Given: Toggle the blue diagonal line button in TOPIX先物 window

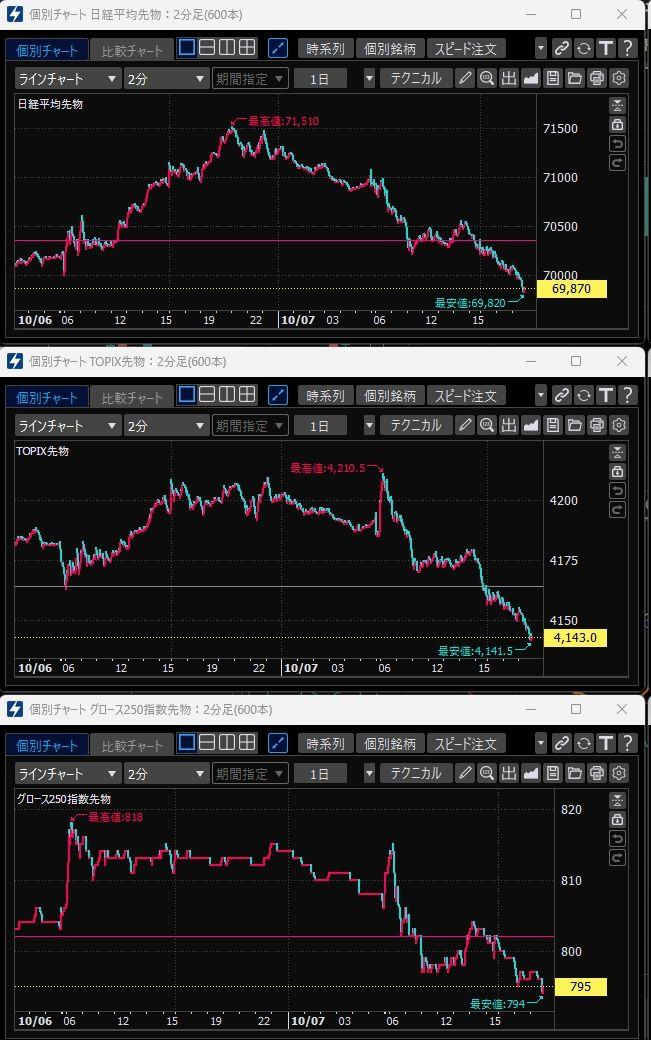Looking at the screenshot, I should click(278, 395).
